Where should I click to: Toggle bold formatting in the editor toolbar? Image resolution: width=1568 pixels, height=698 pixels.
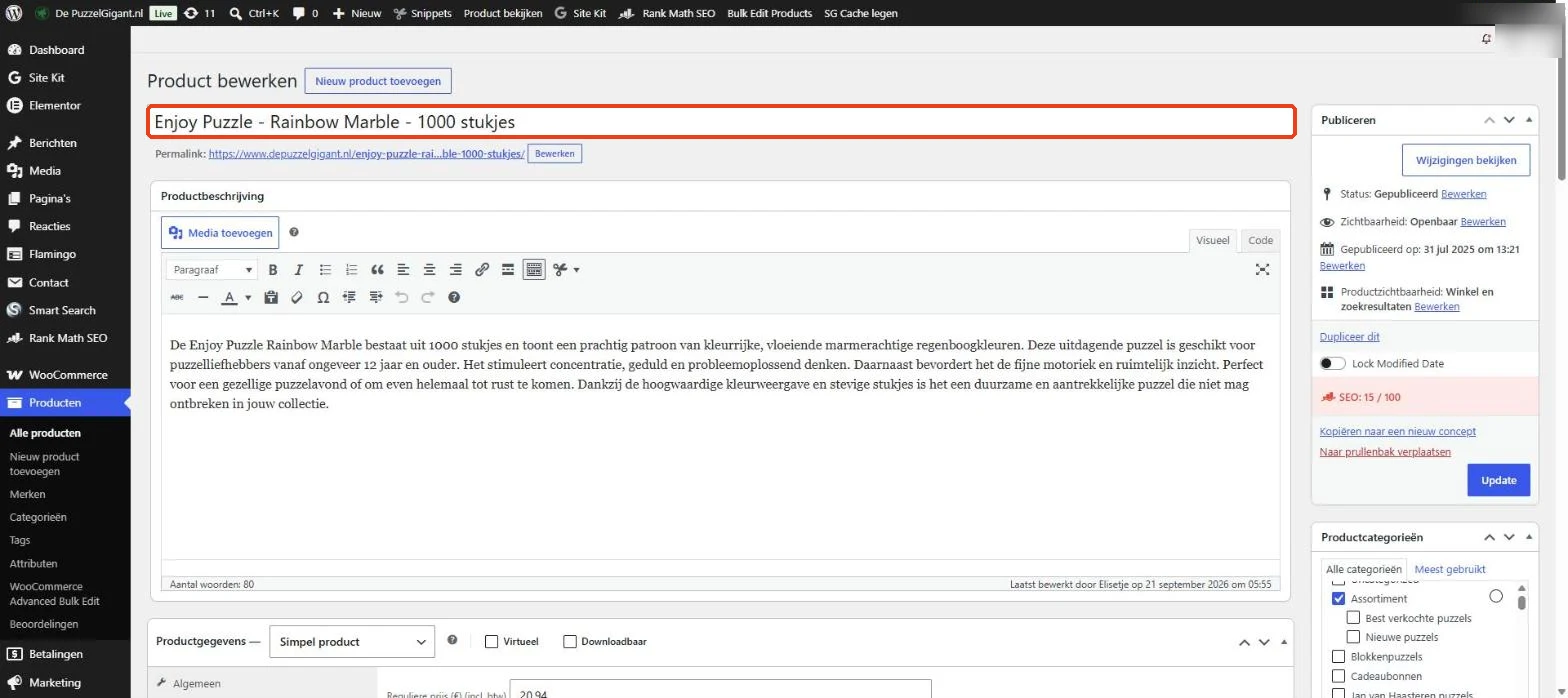pyautogui.click(x=273, y=270)
